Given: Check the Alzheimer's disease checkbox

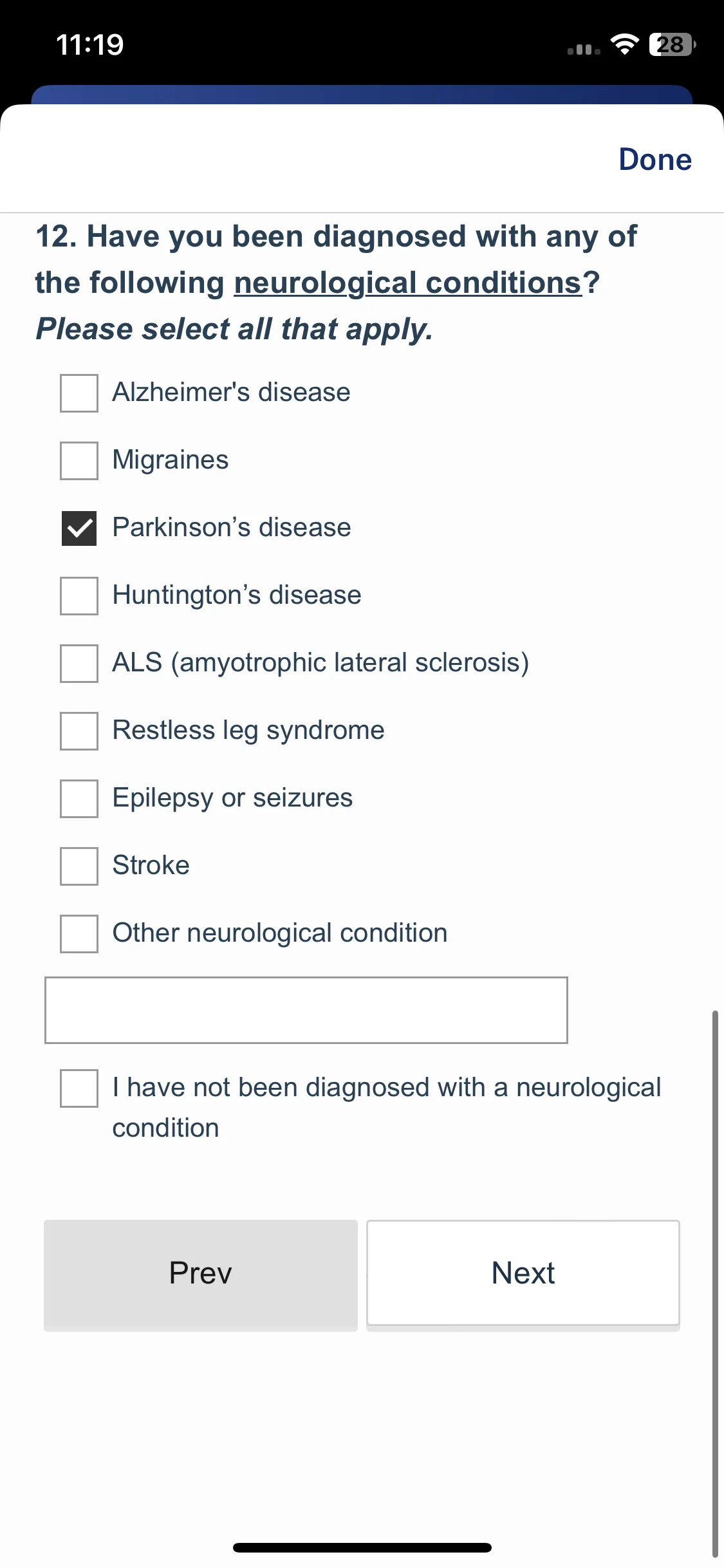Looking at the screenshot, I should tap(79, 393).
